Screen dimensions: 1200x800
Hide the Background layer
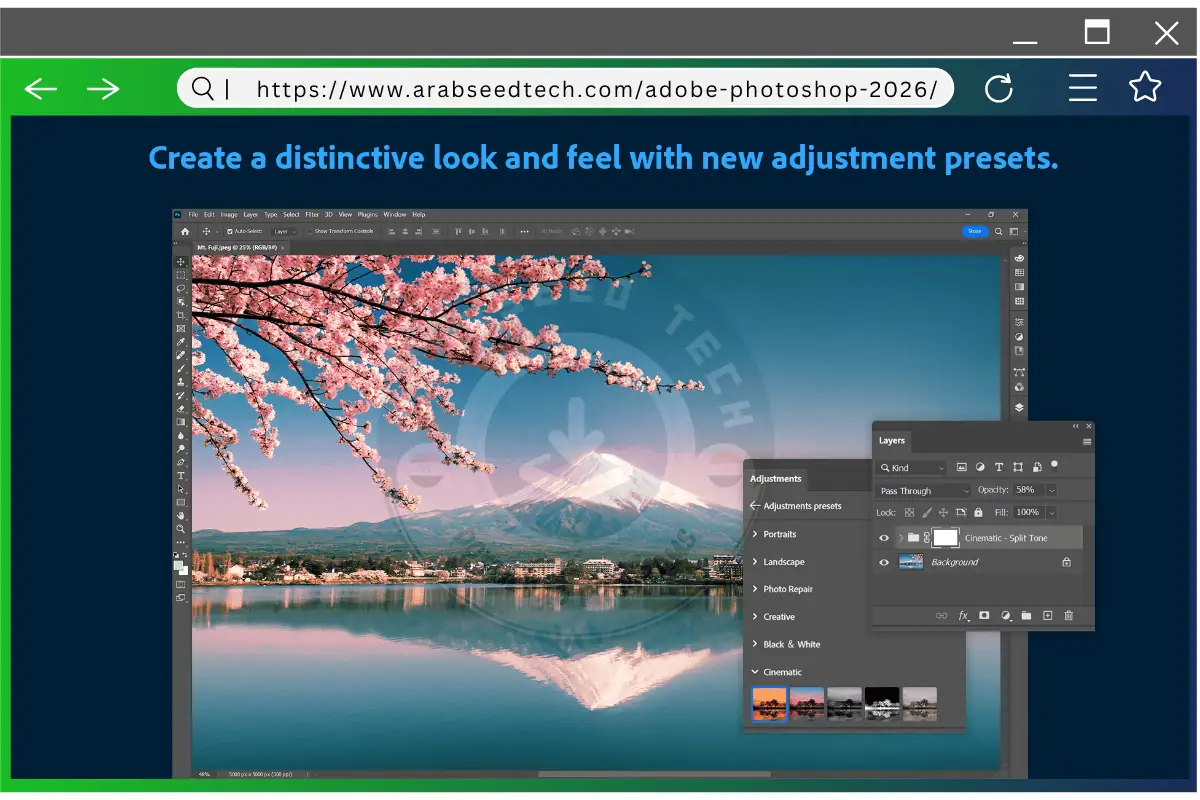883,562
